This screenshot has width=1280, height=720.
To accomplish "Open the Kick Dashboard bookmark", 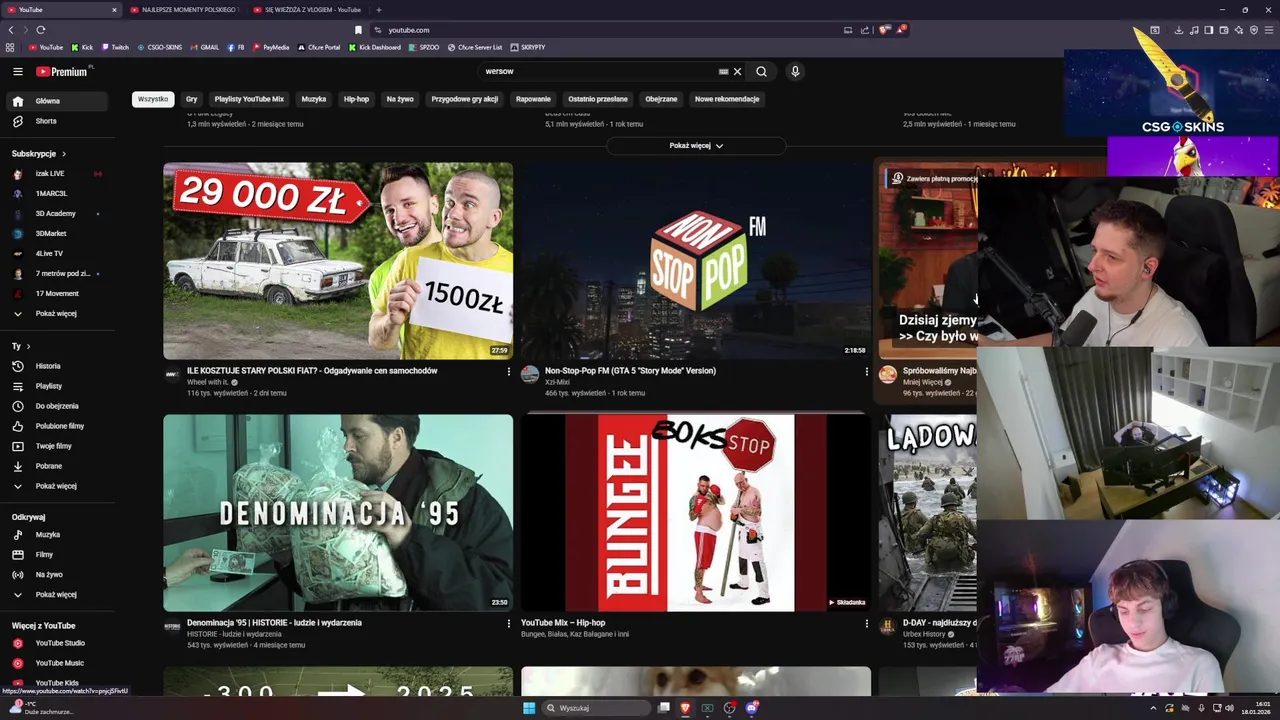I will pyautogui.click(x=374, y=47).
